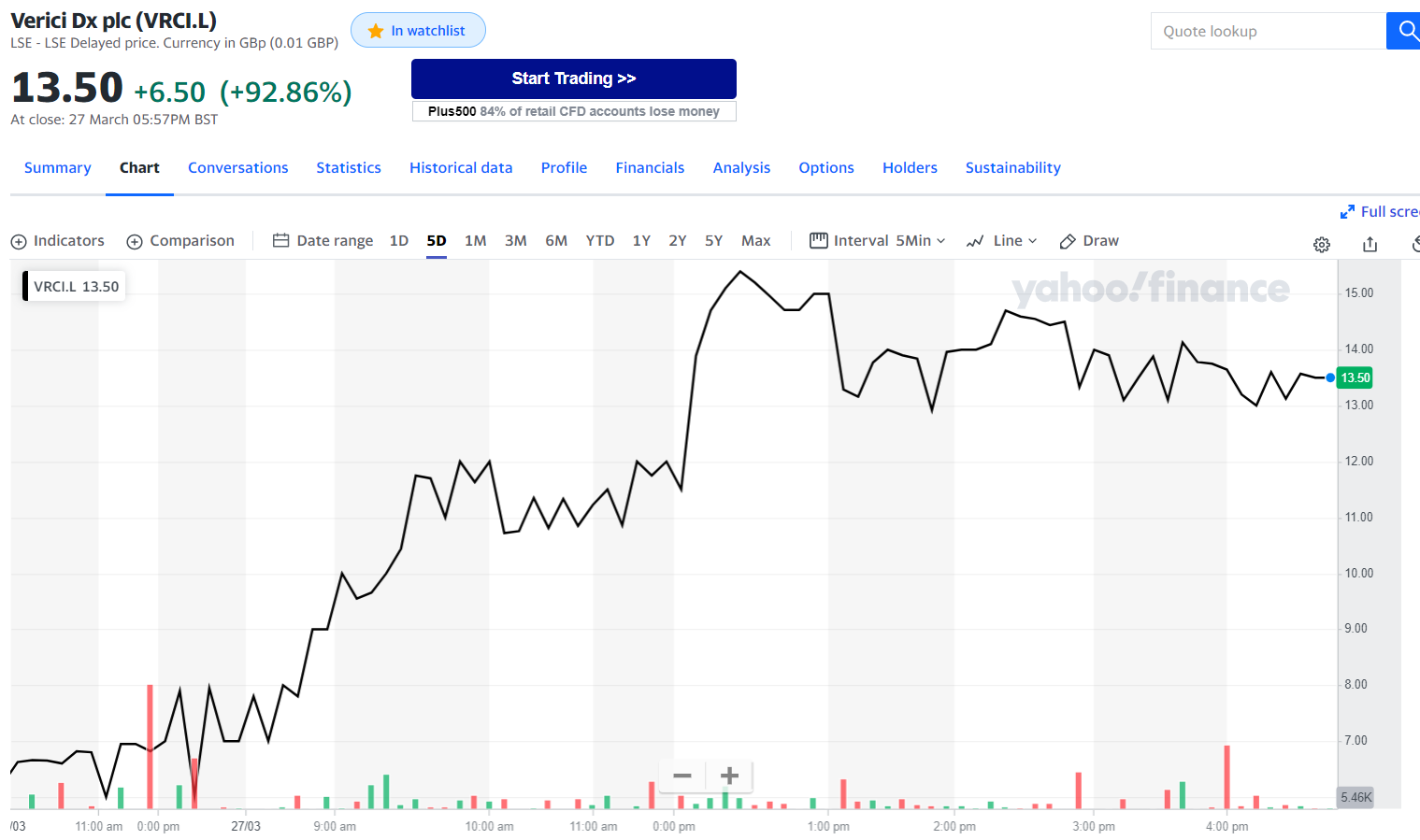Click the green 13.50 price marker
1420x840 pixels.
tap(1355, 377)
